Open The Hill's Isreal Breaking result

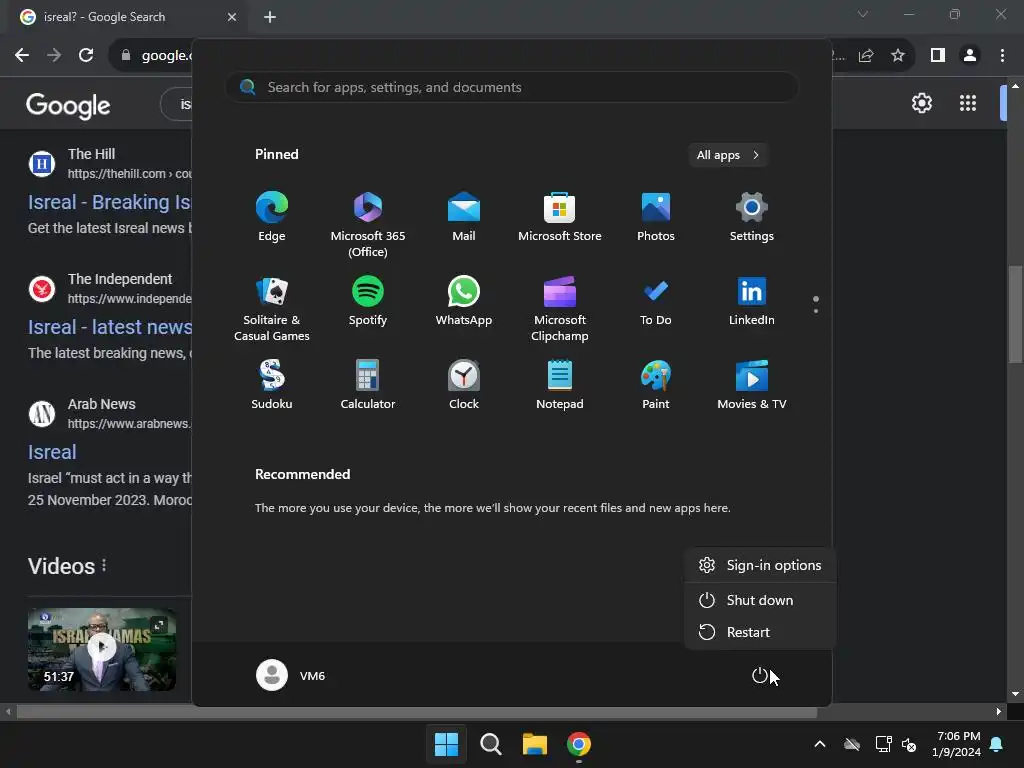click(110, 202)
